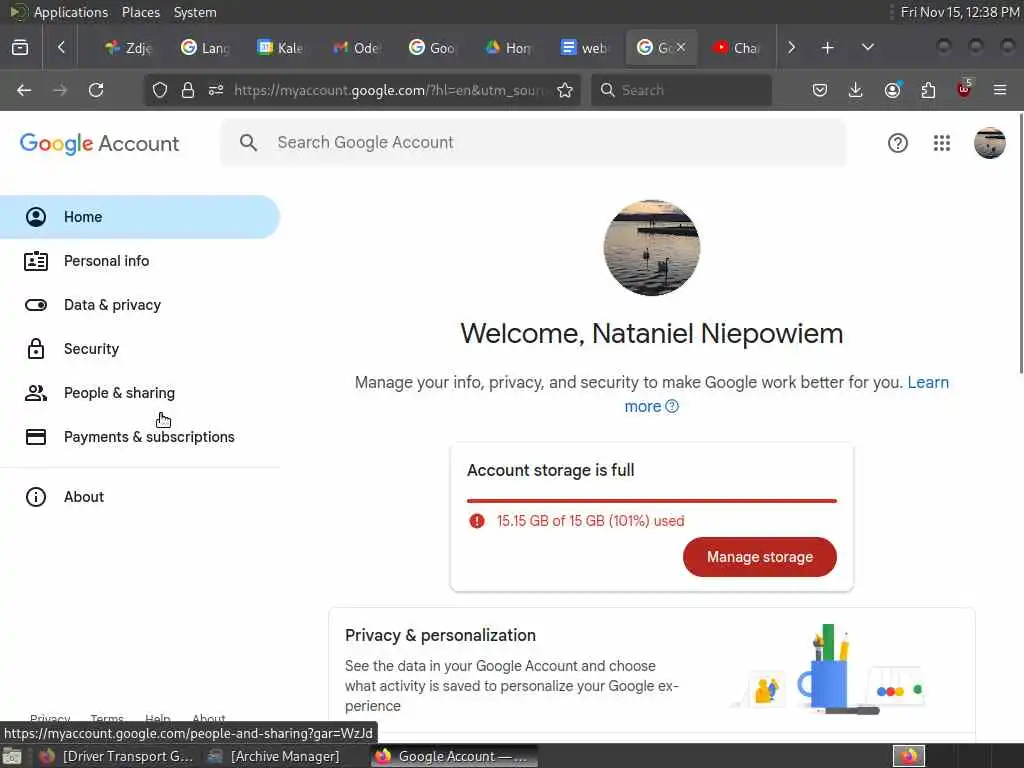The height and width of the screenshot is (768, 1024).
Task: Change the large profile picture
Action: (x=652, y=248)
